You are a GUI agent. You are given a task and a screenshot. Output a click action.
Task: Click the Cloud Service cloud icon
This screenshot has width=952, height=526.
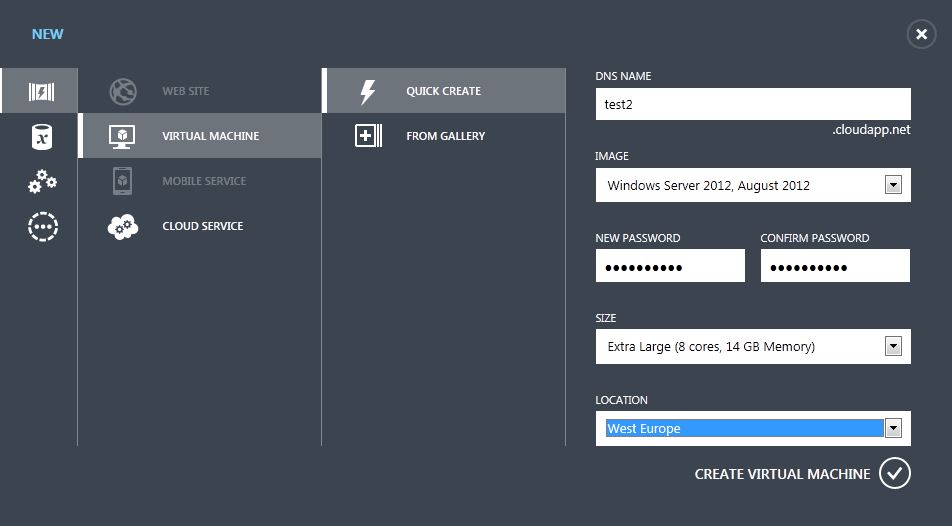[x=123, y=226]
